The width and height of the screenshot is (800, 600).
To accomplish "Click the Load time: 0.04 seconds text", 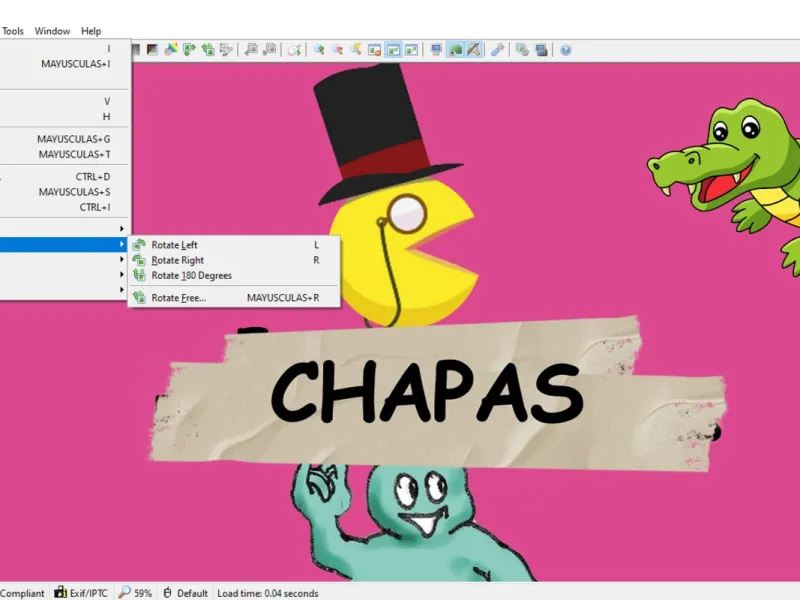I will click(x=267, y=593).
